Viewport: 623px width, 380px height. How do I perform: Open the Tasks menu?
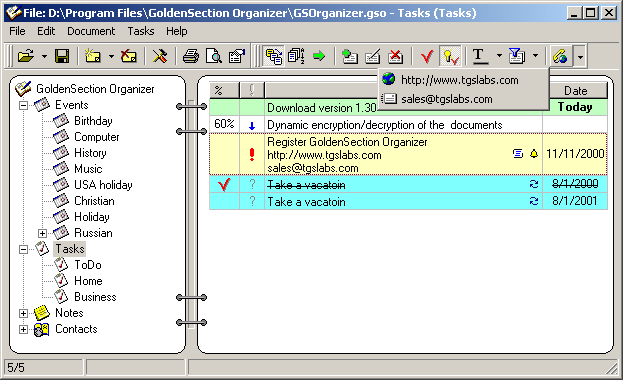click(x=141, y=31)
